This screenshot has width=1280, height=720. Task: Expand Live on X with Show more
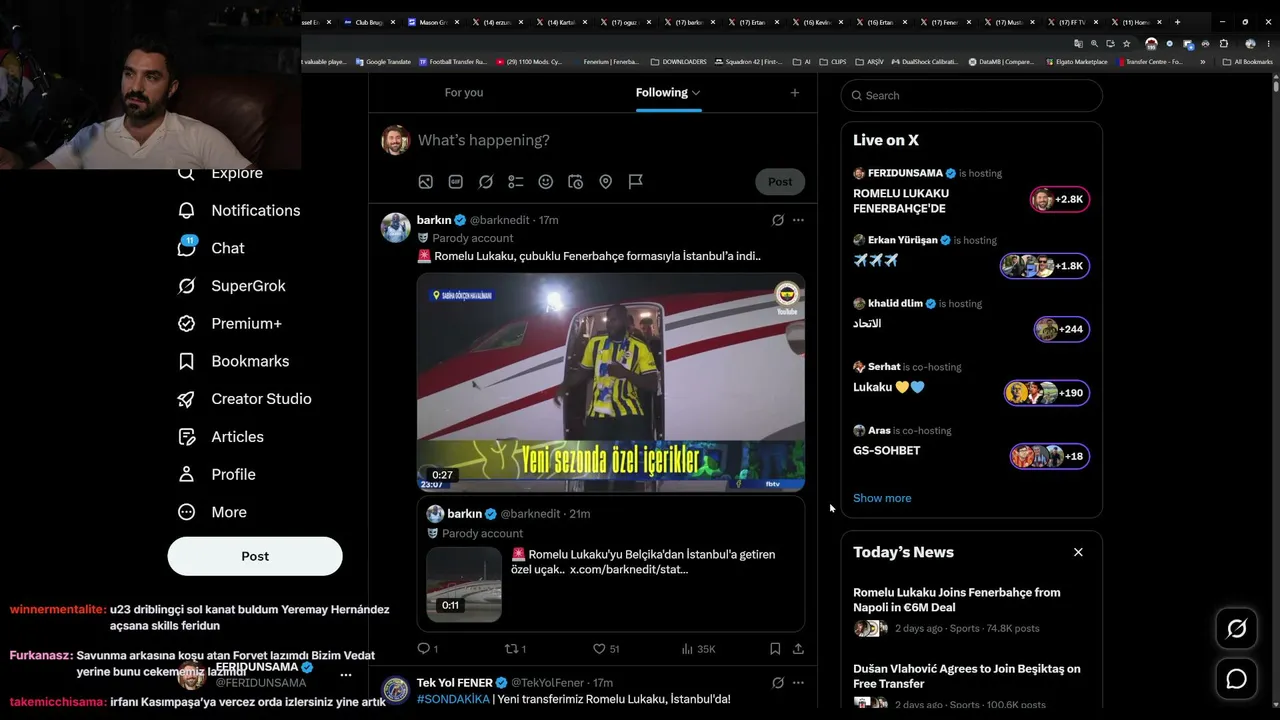(x=882, y=498)
